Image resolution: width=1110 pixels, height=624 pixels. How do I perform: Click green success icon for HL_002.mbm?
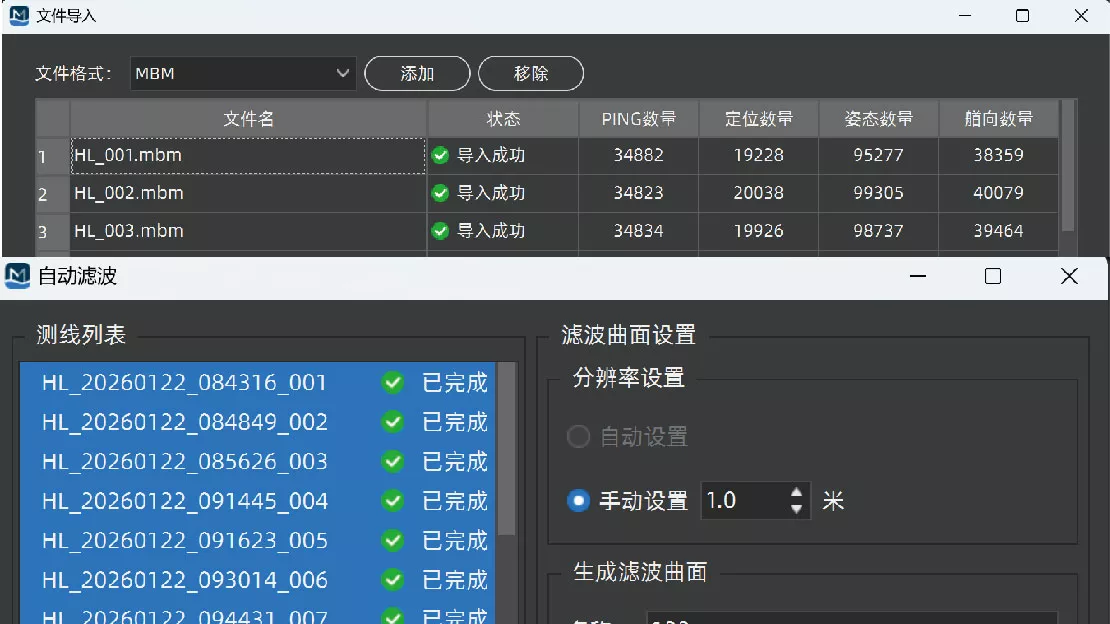pos(440,193)
